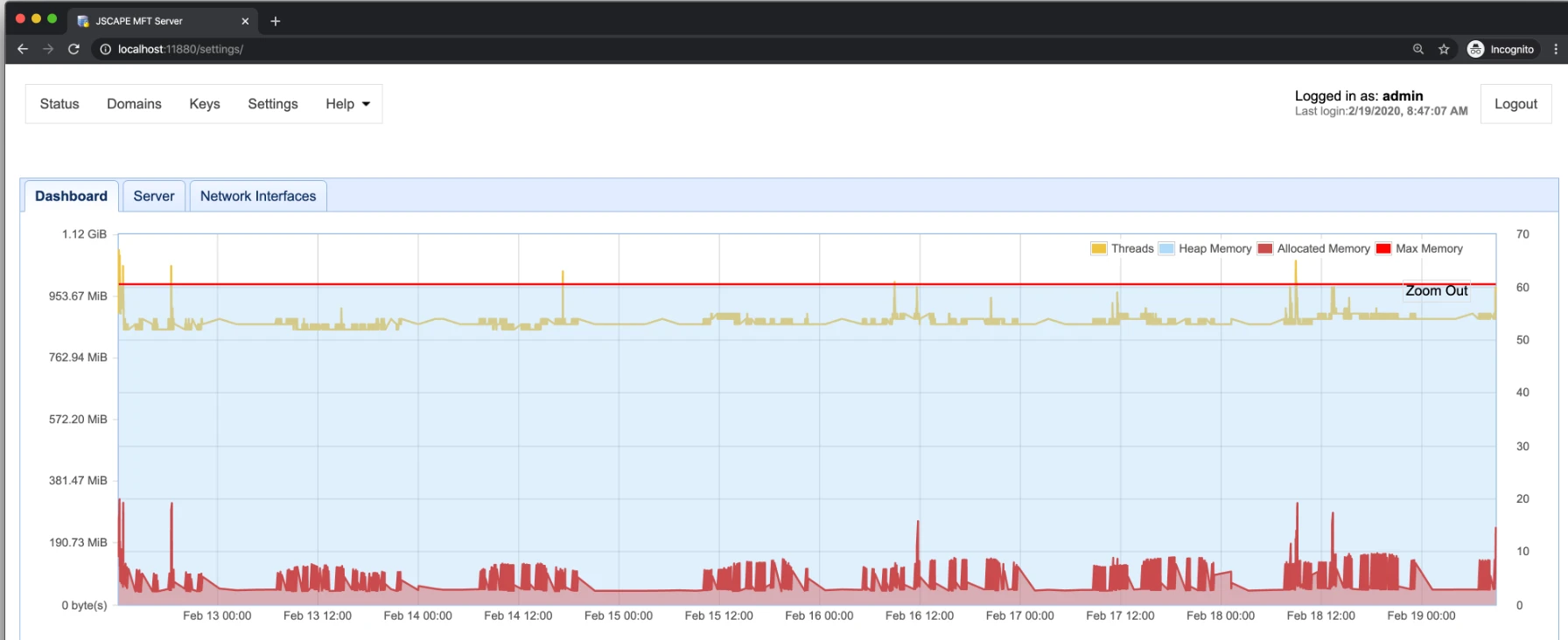
Task: Open the Settings menu item
Action: click(x=273, y=104)
